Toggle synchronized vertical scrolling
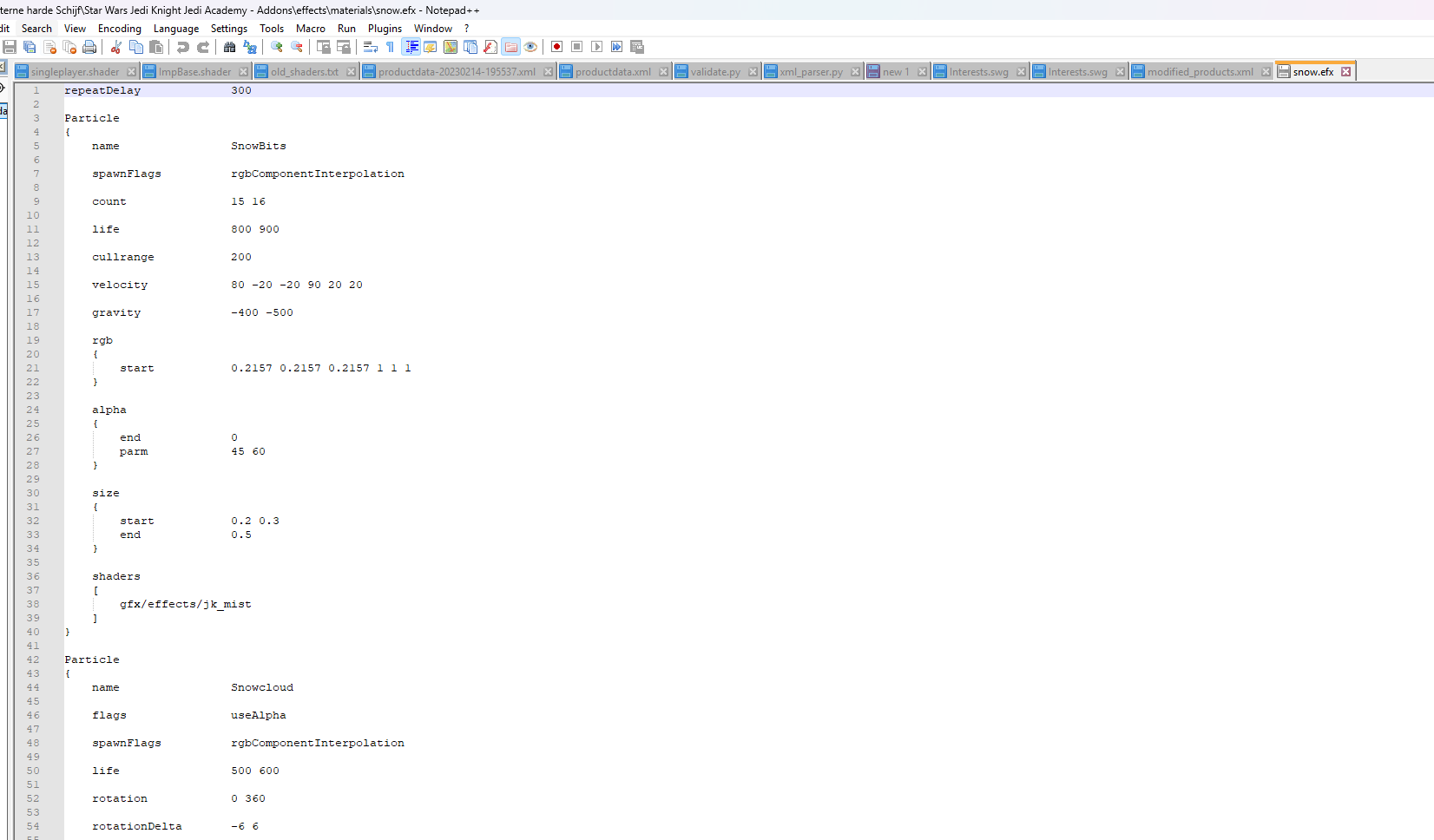 [323, 47]
